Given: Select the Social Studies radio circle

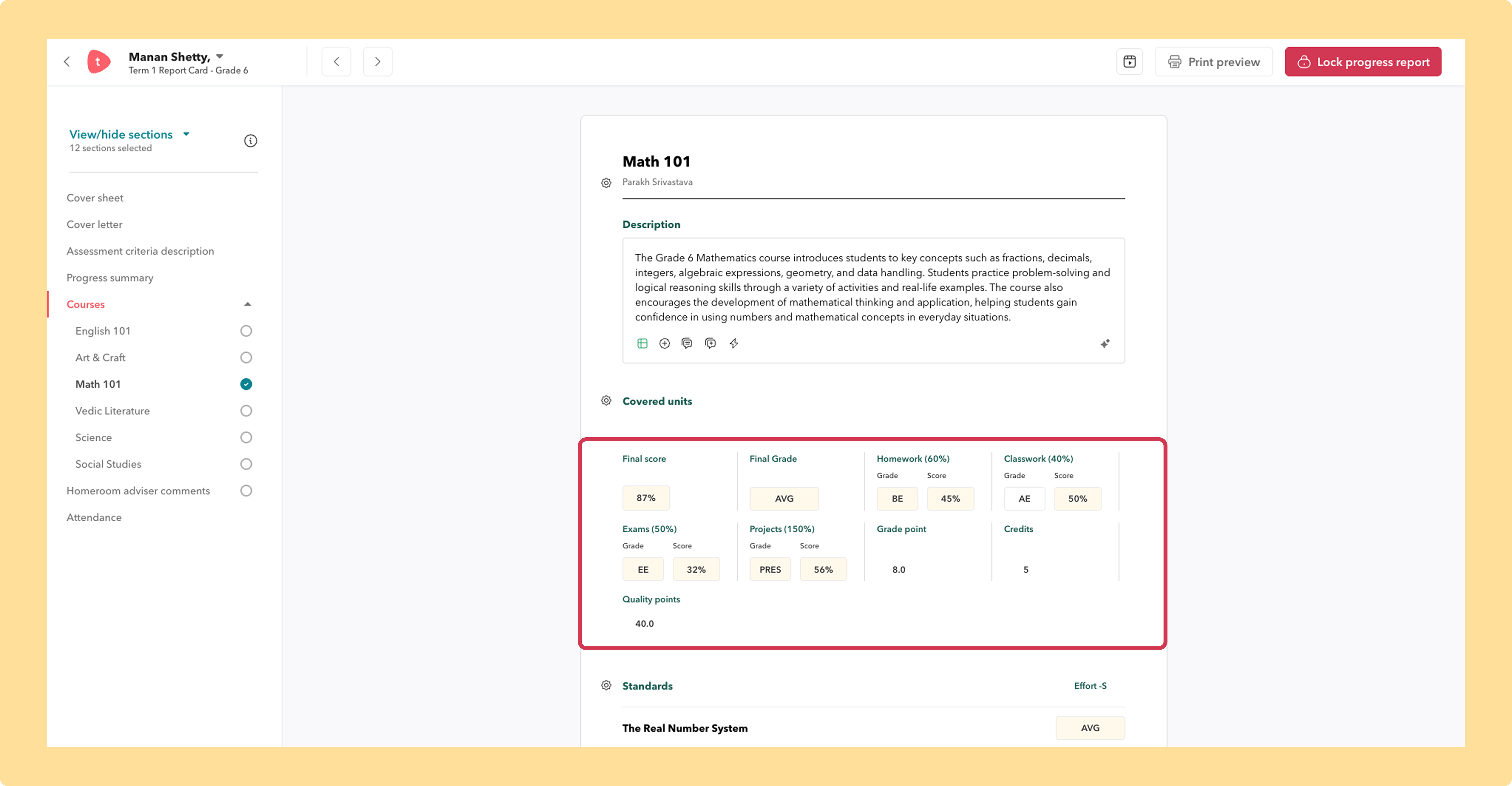Looking at the screenshot, I should (246, 464).
